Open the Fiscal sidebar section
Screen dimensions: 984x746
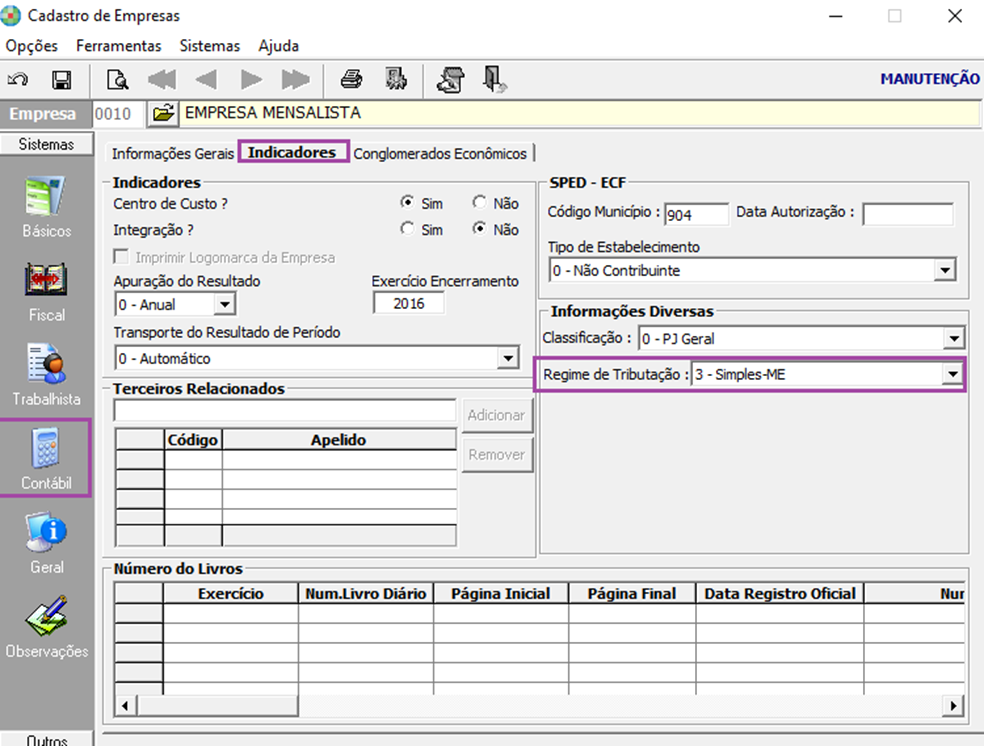click(46, 292)
